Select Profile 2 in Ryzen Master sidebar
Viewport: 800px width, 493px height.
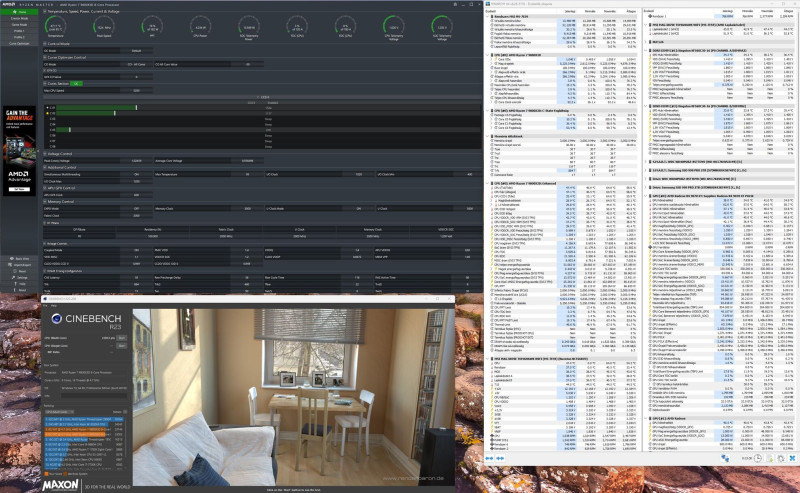pyautogui.click(x=19, y=37)
